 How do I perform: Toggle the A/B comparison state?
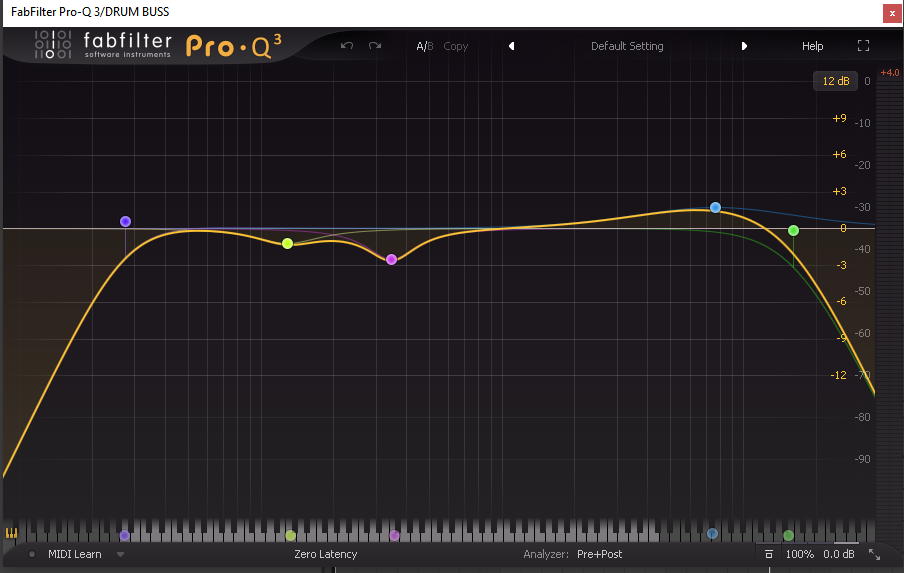click(x=424, y=46)
